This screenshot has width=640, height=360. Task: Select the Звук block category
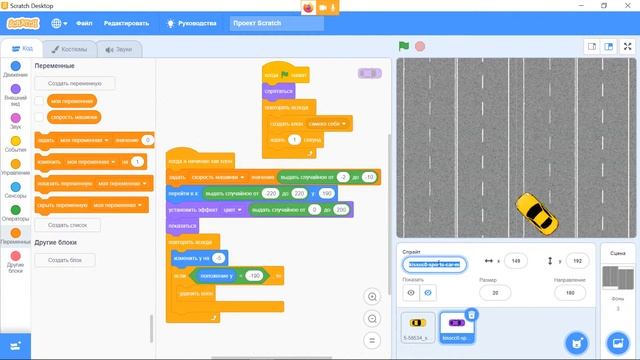pos(16,121)
